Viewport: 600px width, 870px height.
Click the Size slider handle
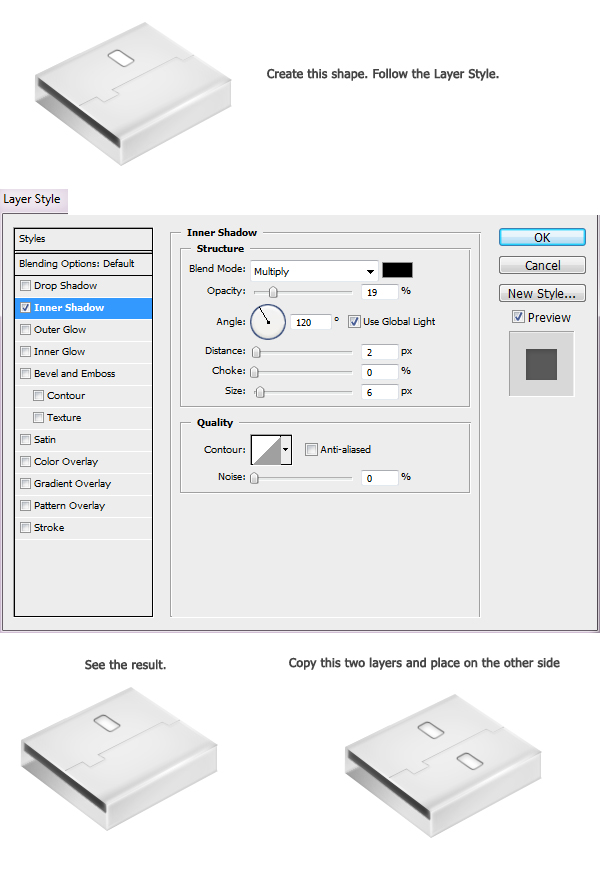pos(260,392)
